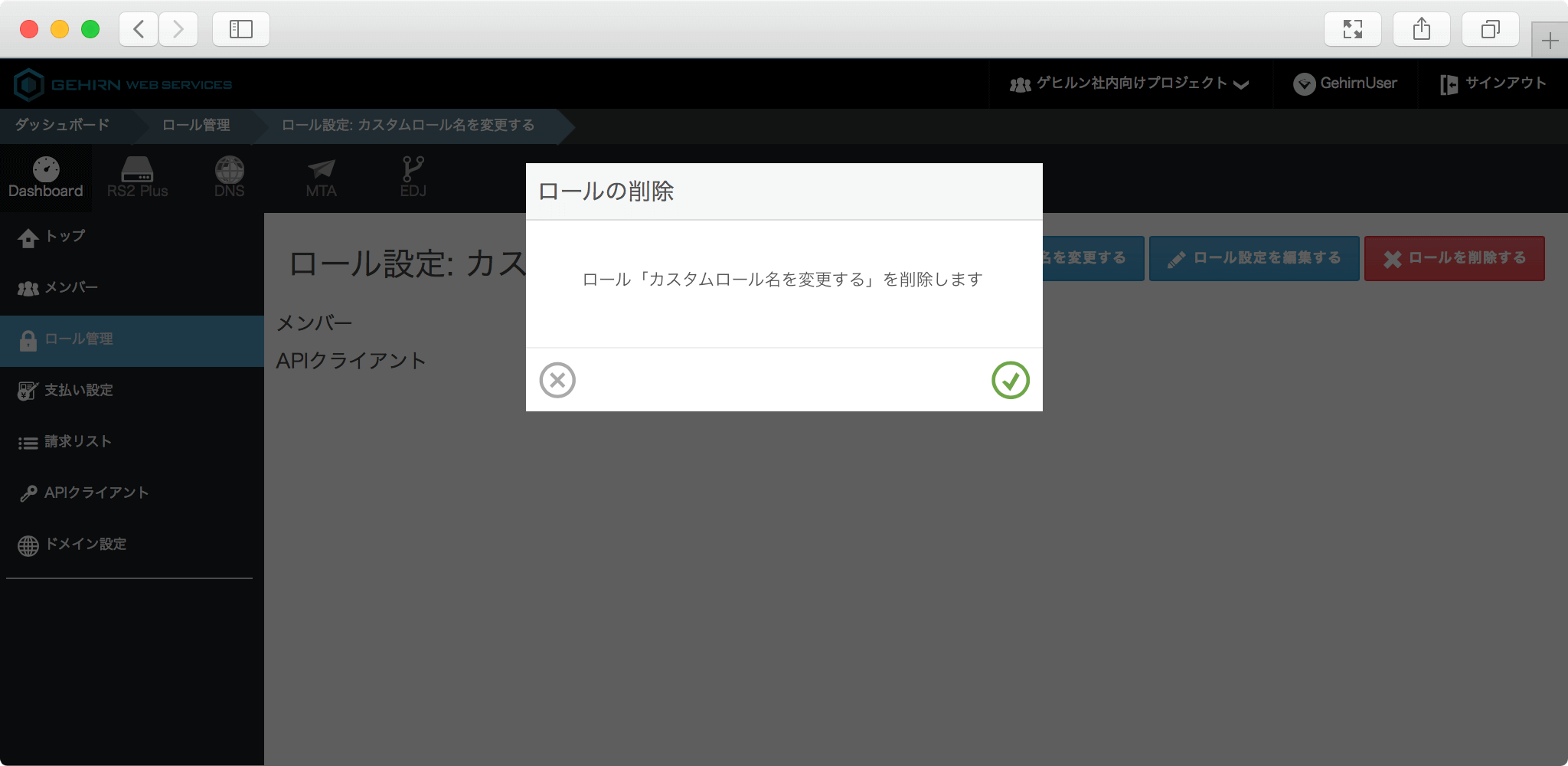1568x766 pixels.
Task: Click the Gehirn Web Services logo
Action: pyautogui.click(x=123, y=84)
